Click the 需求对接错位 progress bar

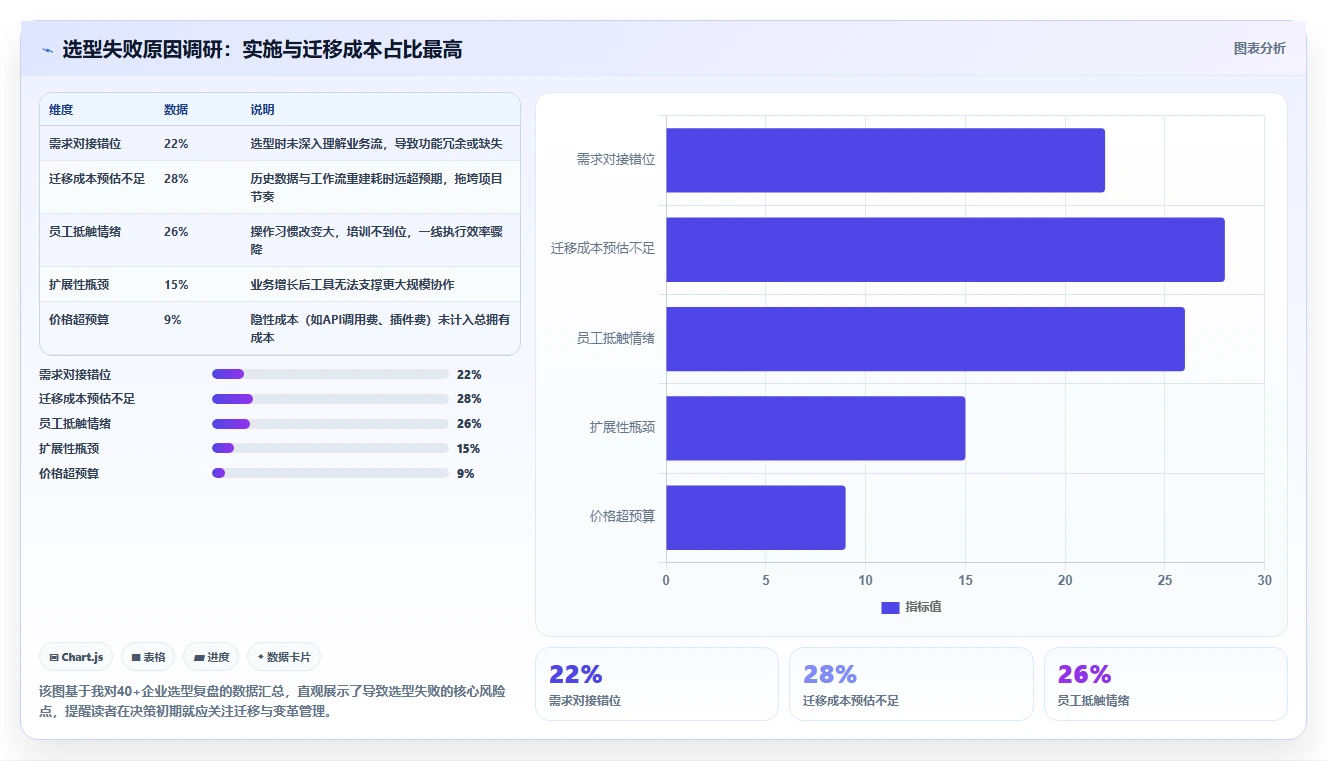pyautogui.click(x=330, y=374)
